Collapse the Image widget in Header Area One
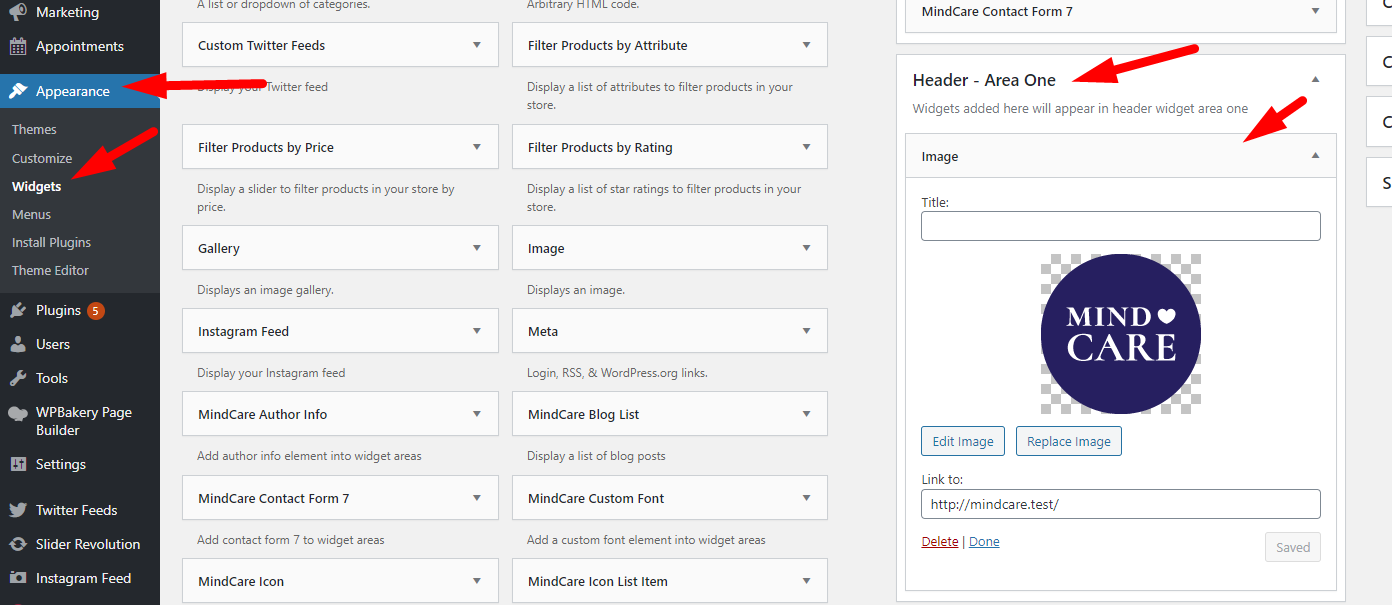 pos(1315,156)
